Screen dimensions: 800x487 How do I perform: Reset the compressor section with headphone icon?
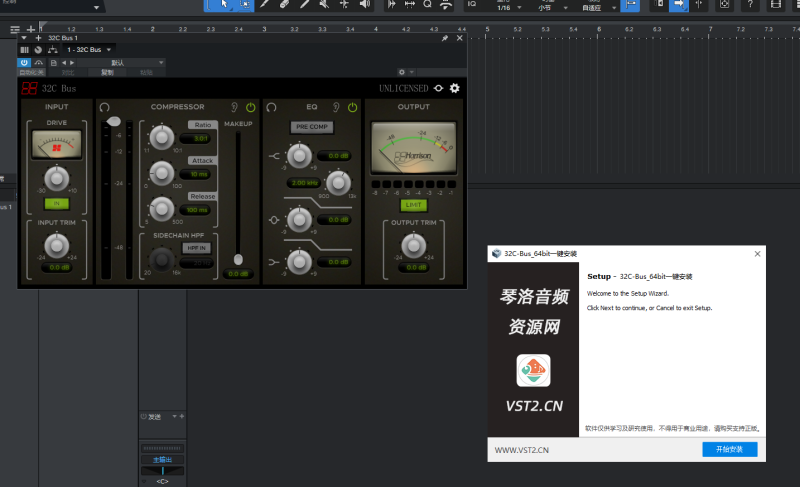[104, 107]
